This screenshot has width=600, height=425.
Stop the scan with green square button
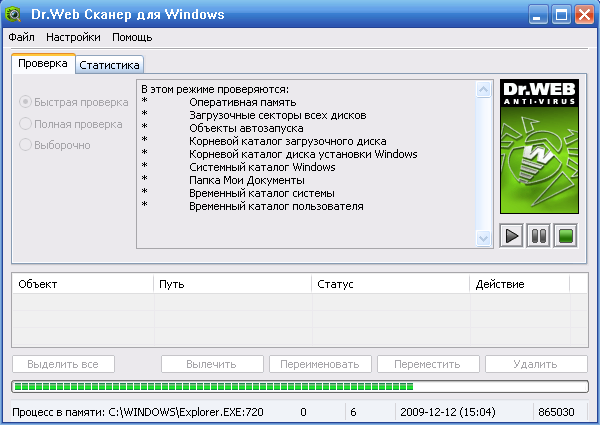566,236
